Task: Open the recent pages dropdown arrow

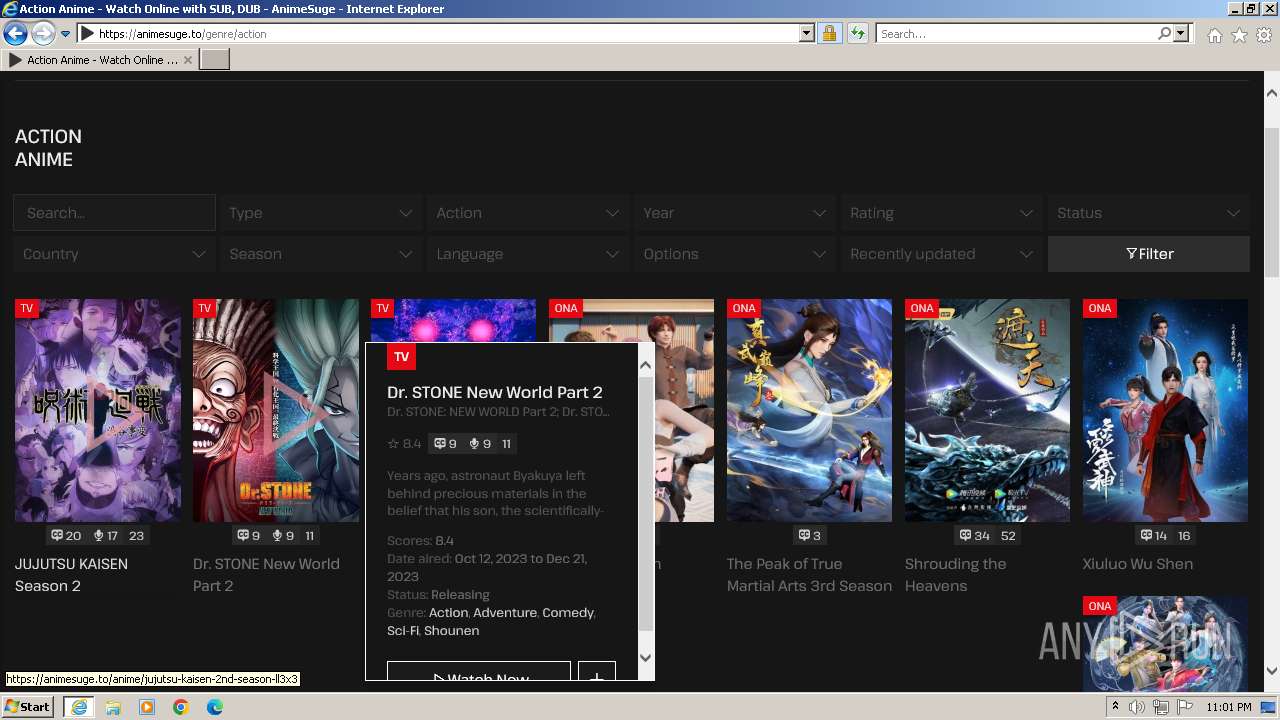Action: [x=65, y=34]
